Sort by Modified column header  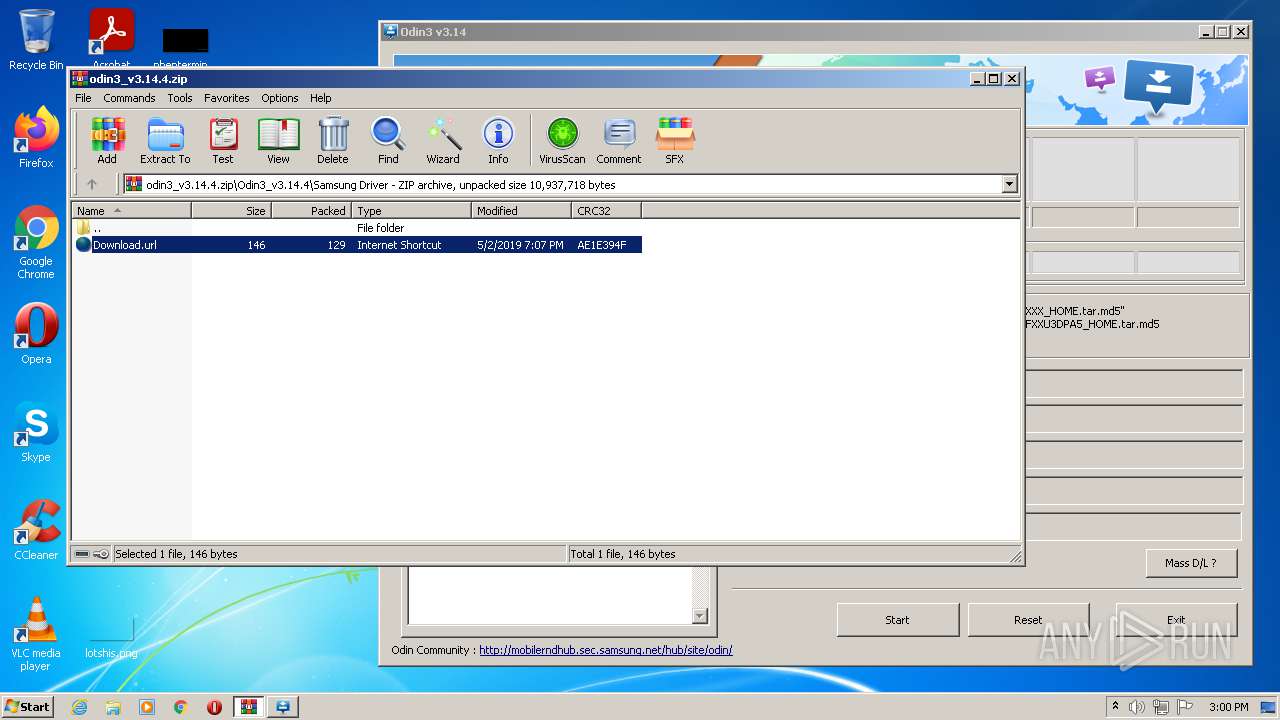[x=521, y=211]
